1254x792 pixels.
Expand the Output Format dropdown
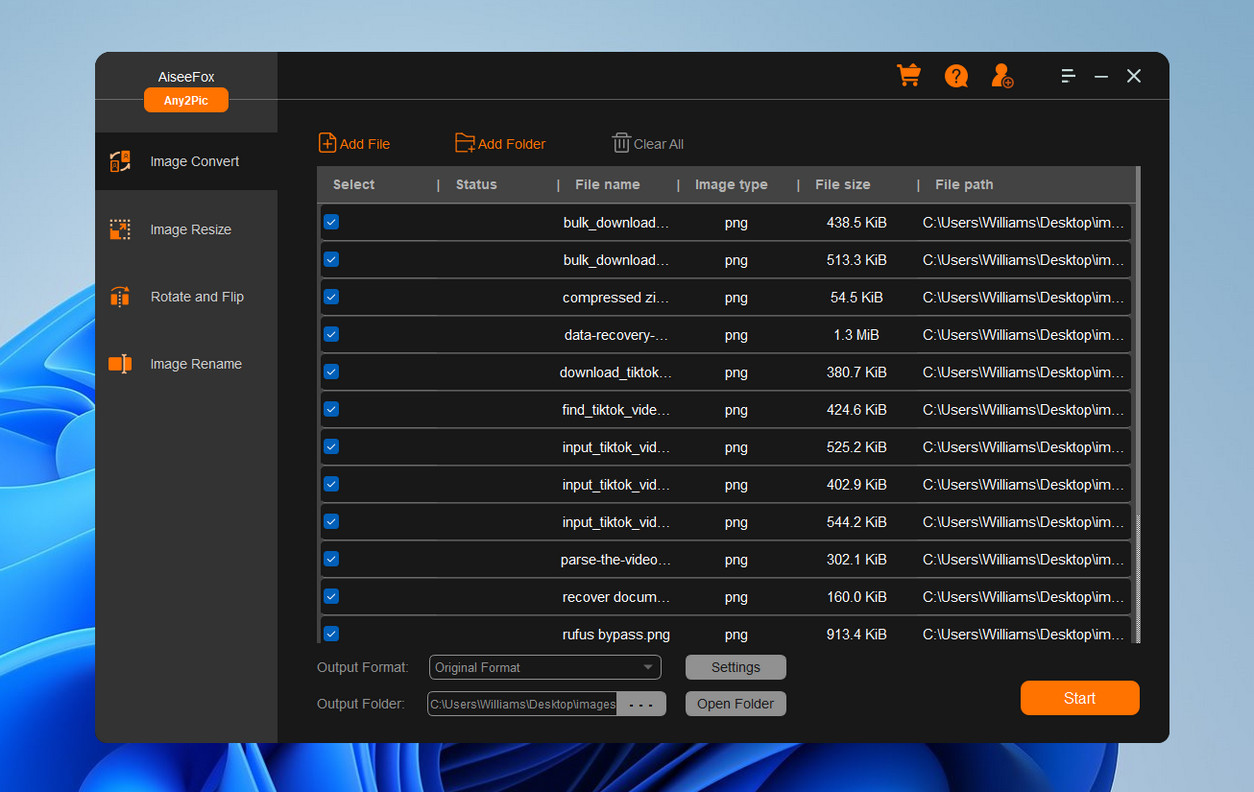tap(545, 667)
